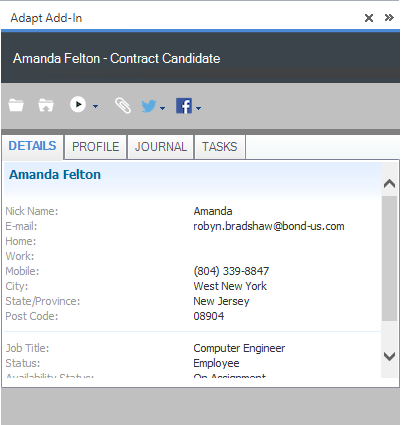Viewport: 401px width, 425px height.
Task: Click the Facebook icon
Action: point(184,106)
